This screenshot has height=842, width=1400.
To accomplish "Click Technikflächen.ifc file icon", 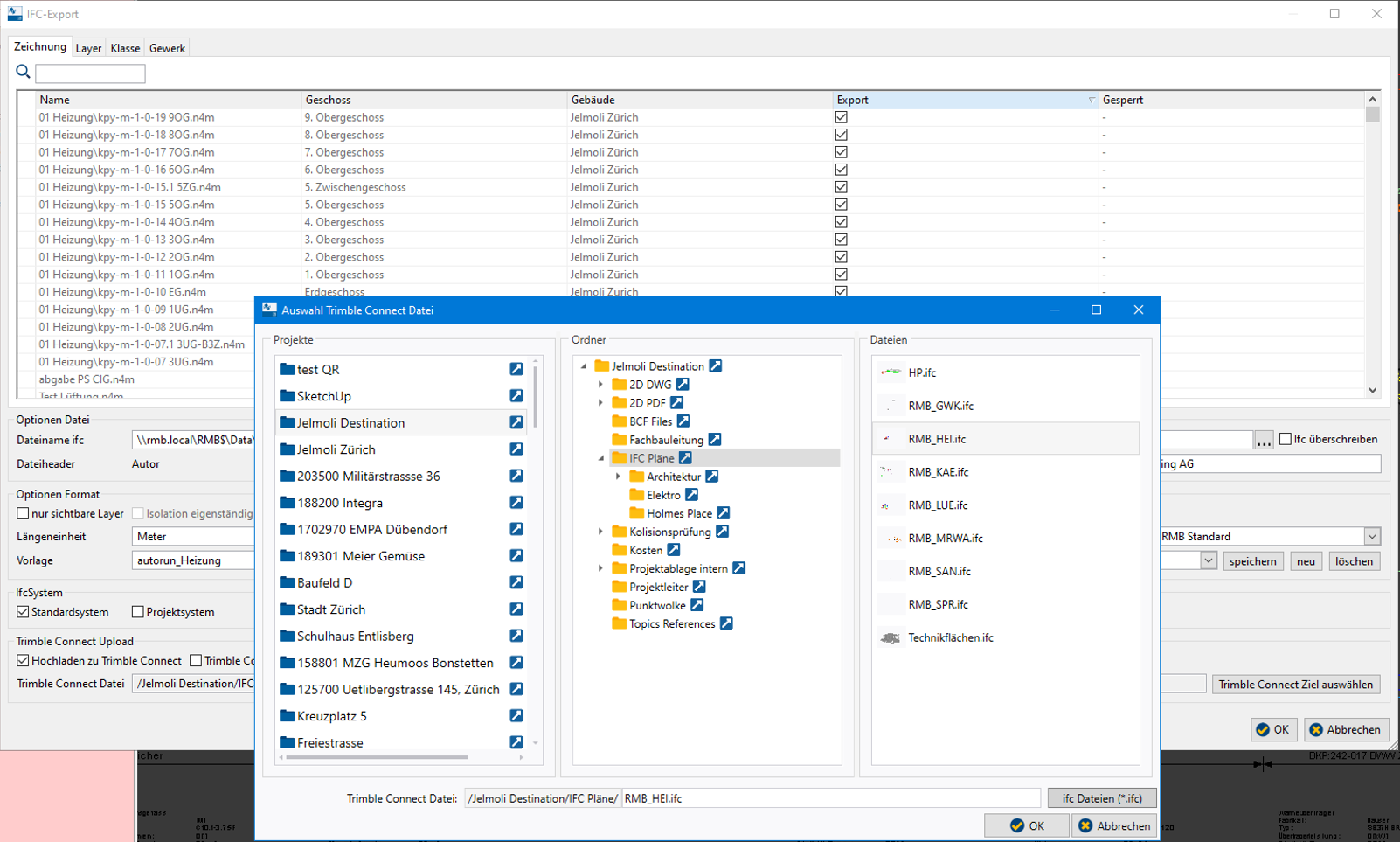I will 891,638.
